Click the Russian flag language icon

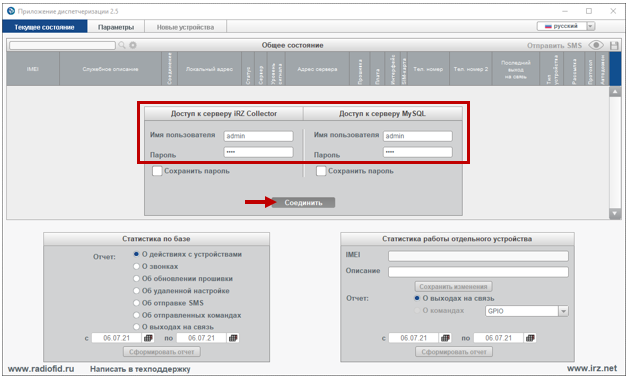coord(548,26)
